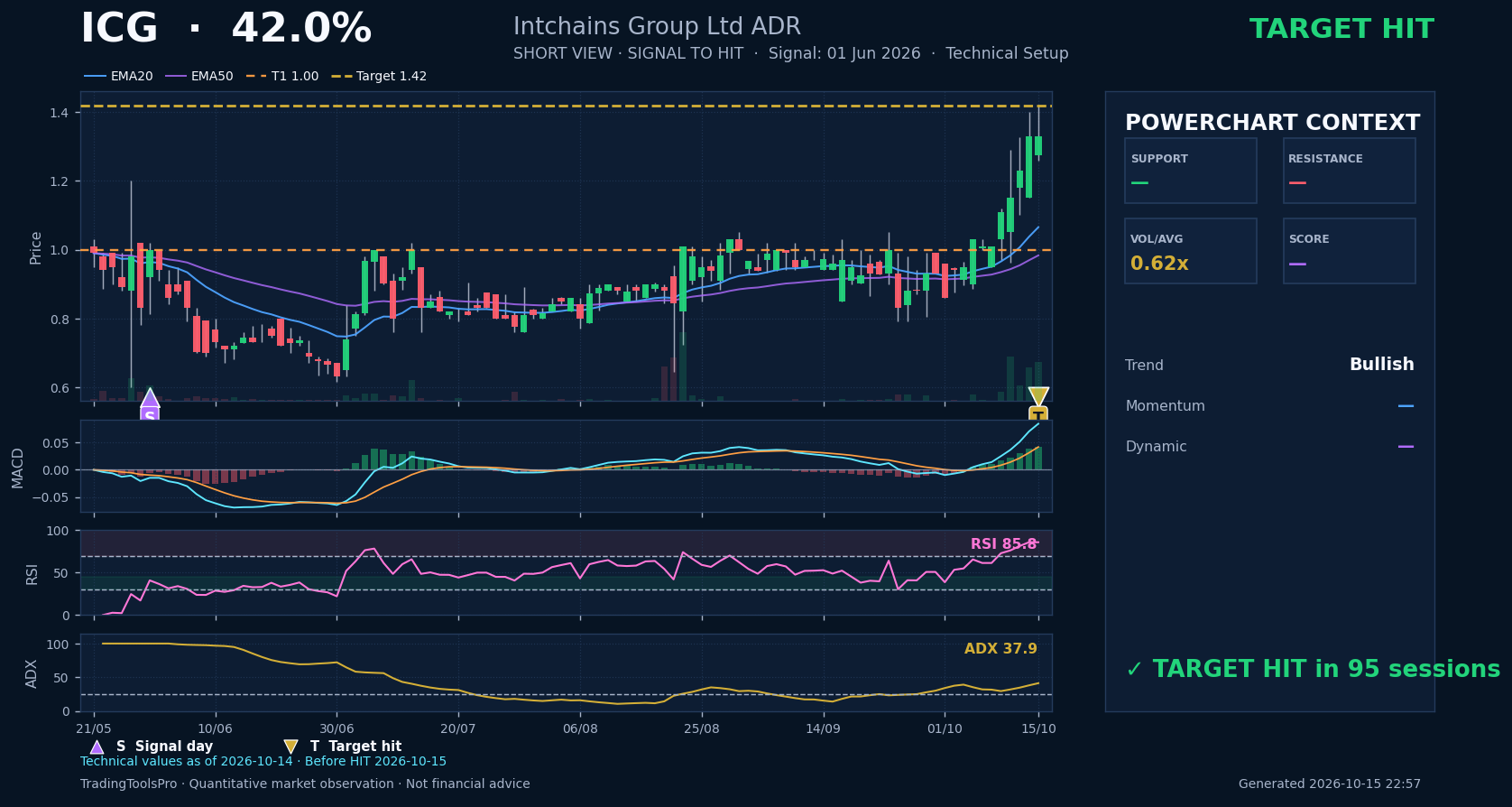Click the Dynamic row label
Viewport: 1512px width, 807px height.
(x=1156, y=447)
